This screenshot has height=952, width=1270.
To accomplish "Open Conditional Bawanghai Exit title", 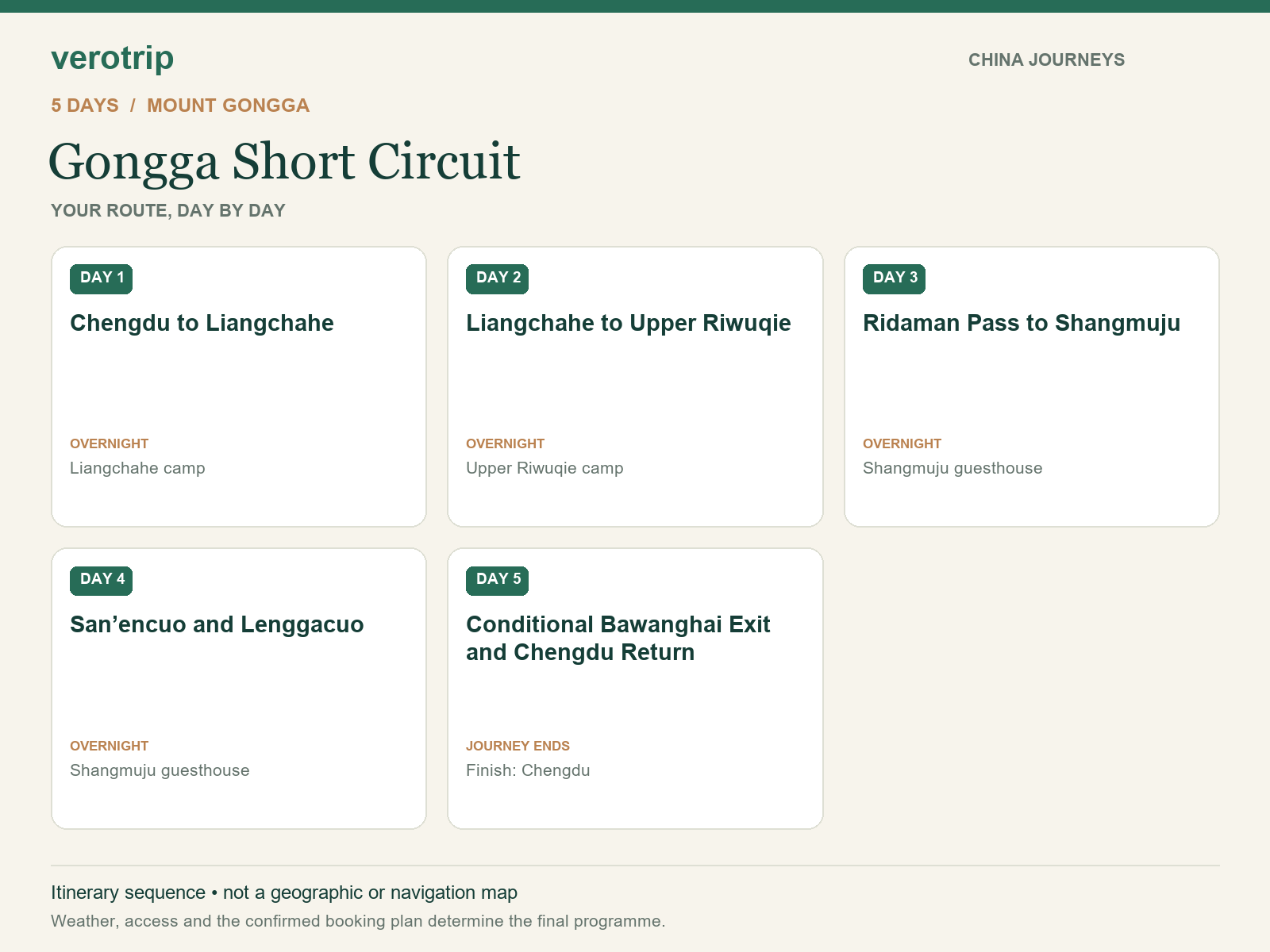I will [618, 639].
